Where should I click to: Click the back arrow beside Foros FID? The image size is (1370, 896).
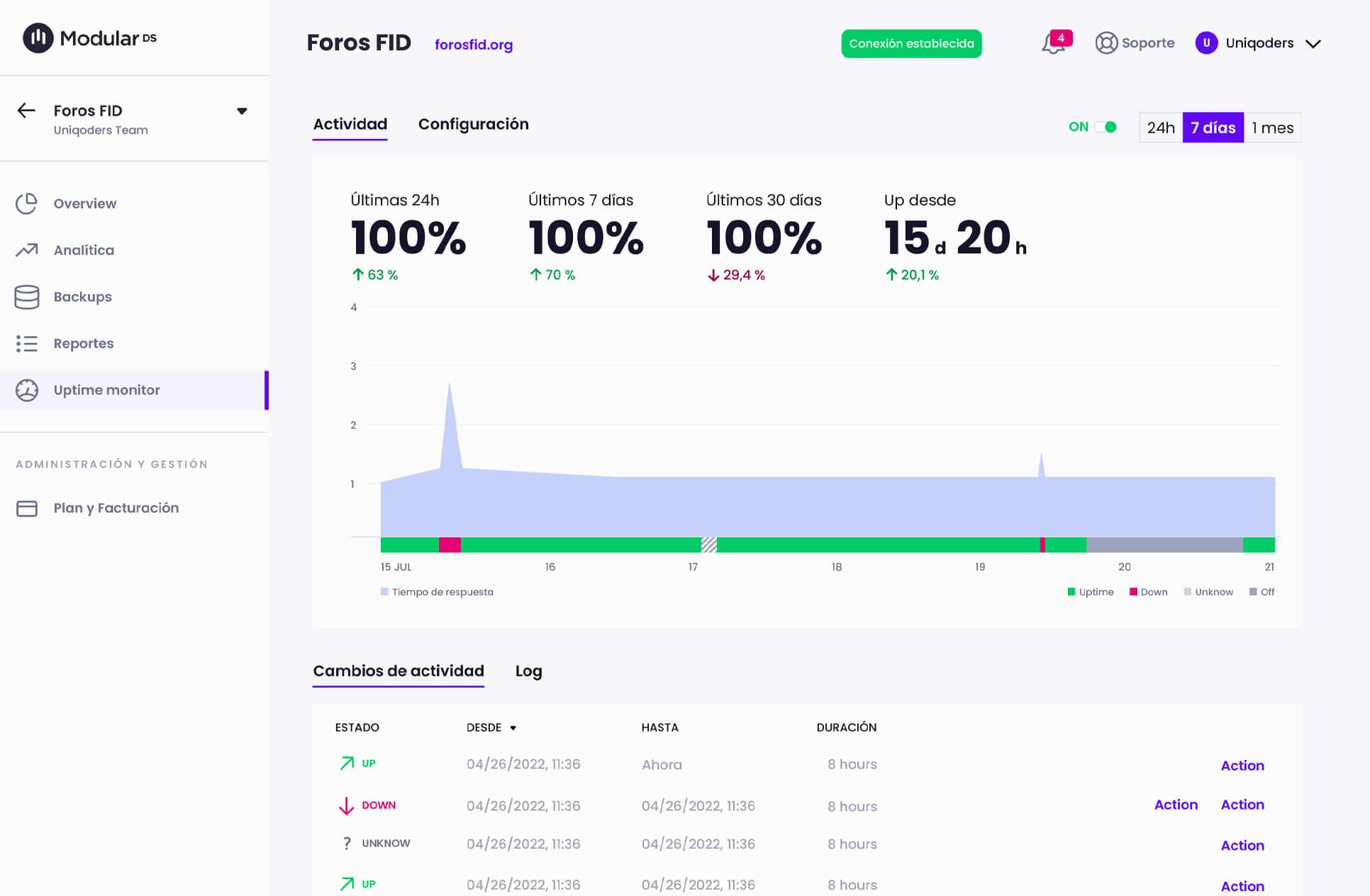(26, 111)
